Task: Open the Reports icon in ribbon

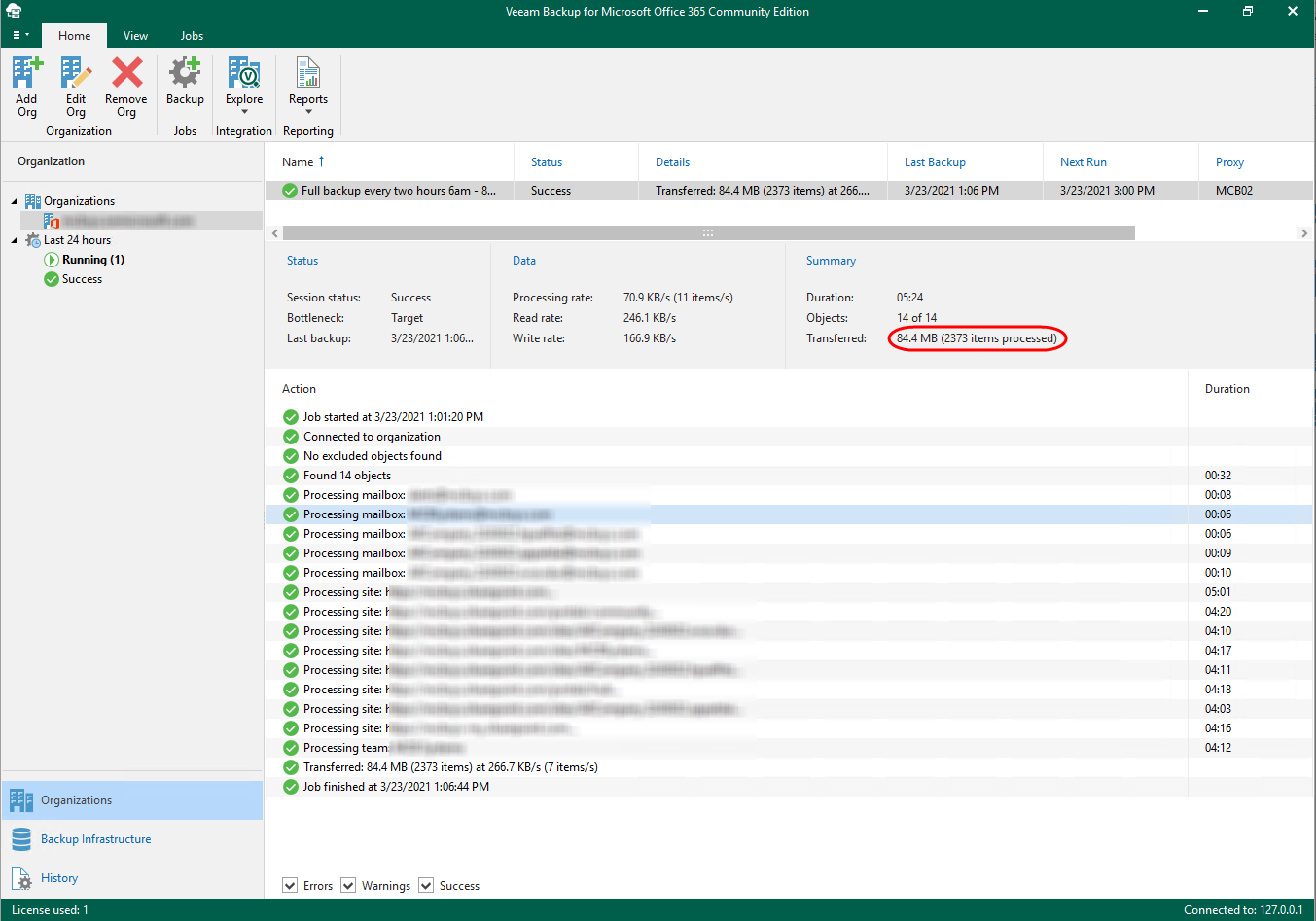Action: pos(308,73)
